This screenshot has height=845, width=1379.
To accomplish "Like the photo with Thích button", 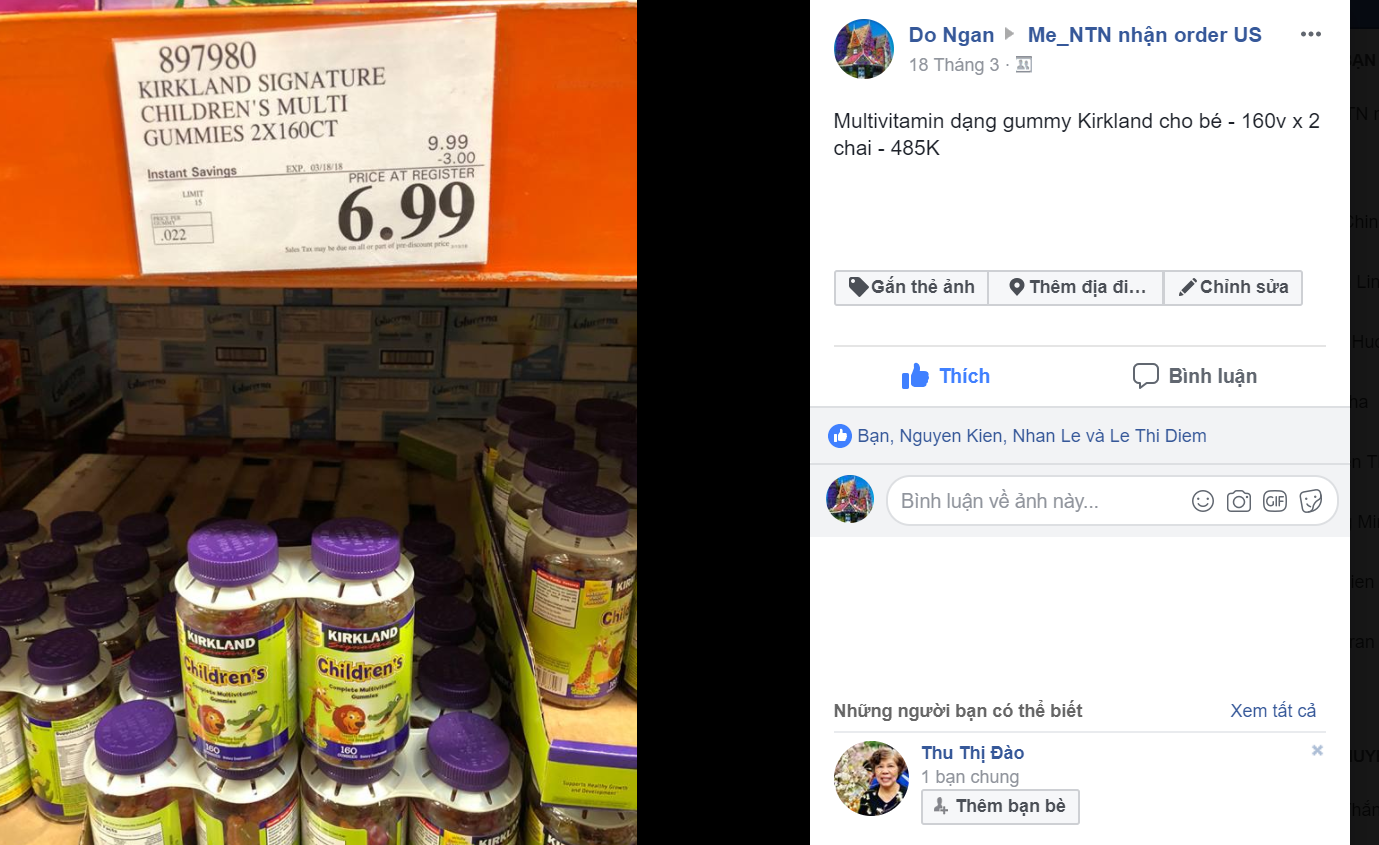I will [945, 376].
